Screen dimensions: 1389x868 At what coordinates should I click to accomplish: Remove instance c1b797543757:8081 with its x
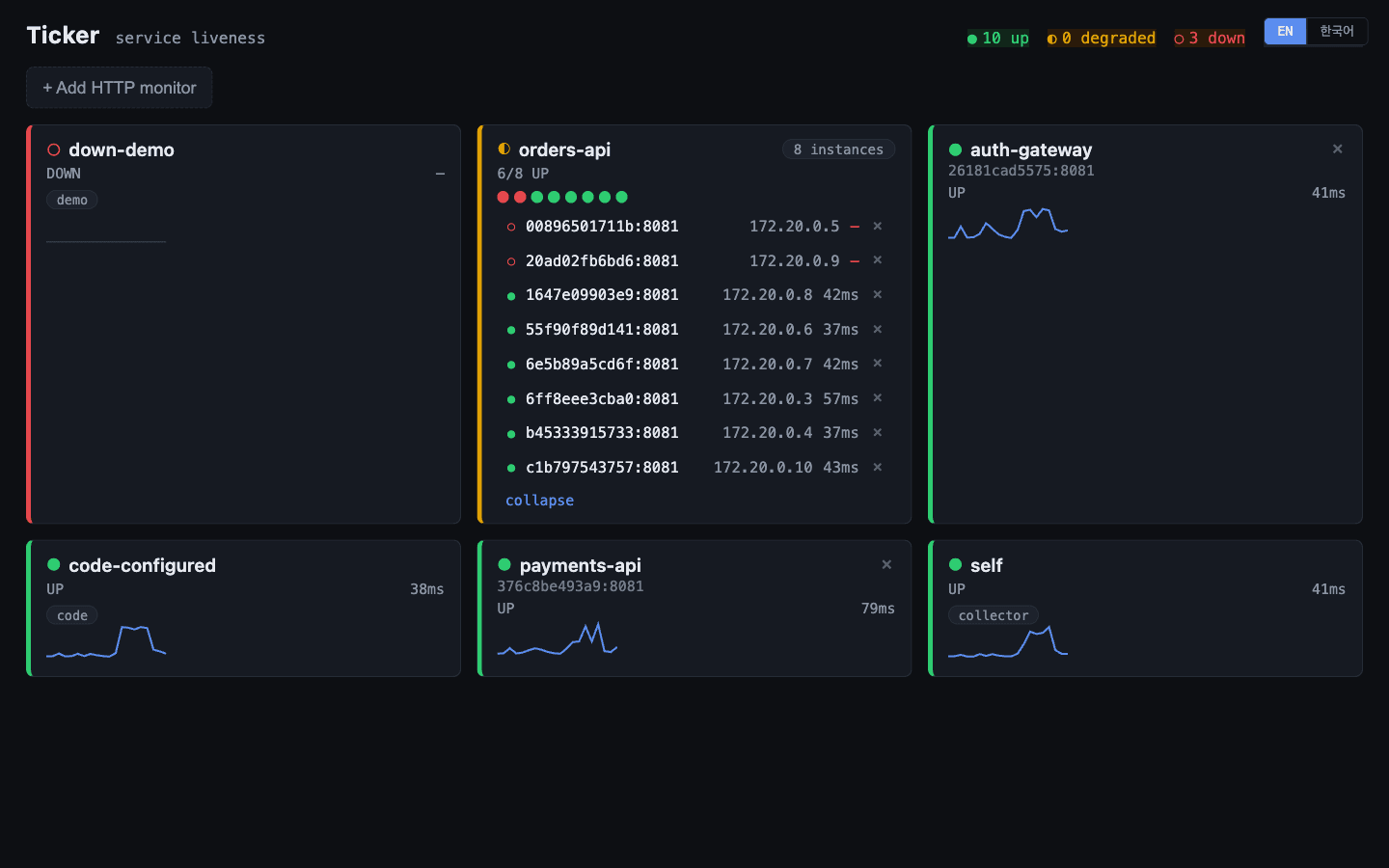tap(878, 467)
